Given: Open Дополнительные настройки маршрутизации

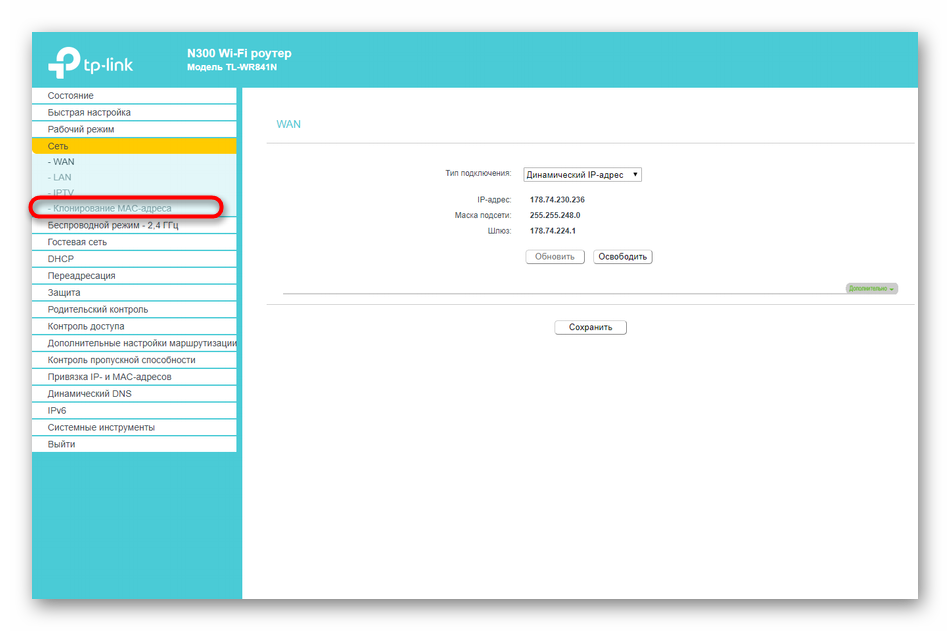Looking at the screenshot, I should (x=134, y=343).
